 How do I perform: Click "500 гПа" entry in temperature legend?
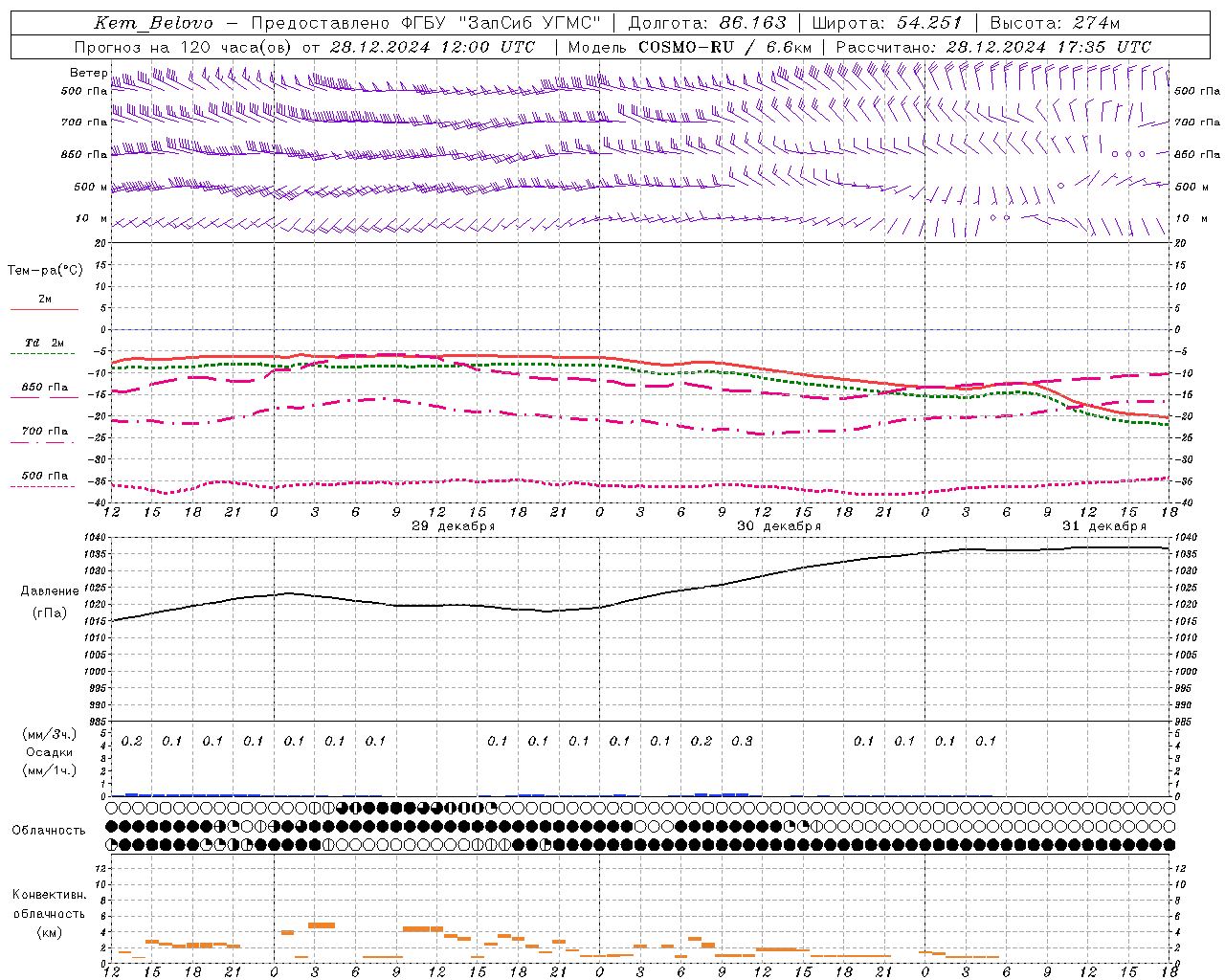point(44,476)
